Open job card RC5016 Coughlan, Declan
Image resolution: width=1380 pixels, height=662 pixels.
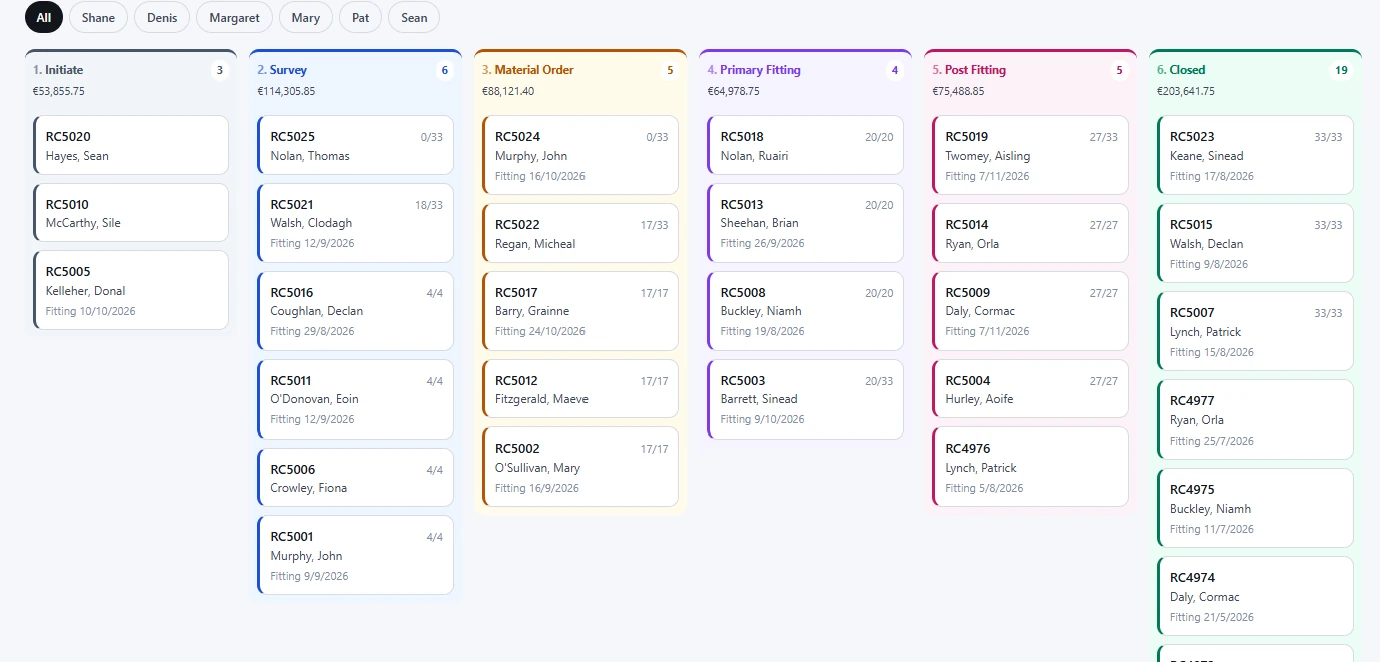tap(356, 311)
